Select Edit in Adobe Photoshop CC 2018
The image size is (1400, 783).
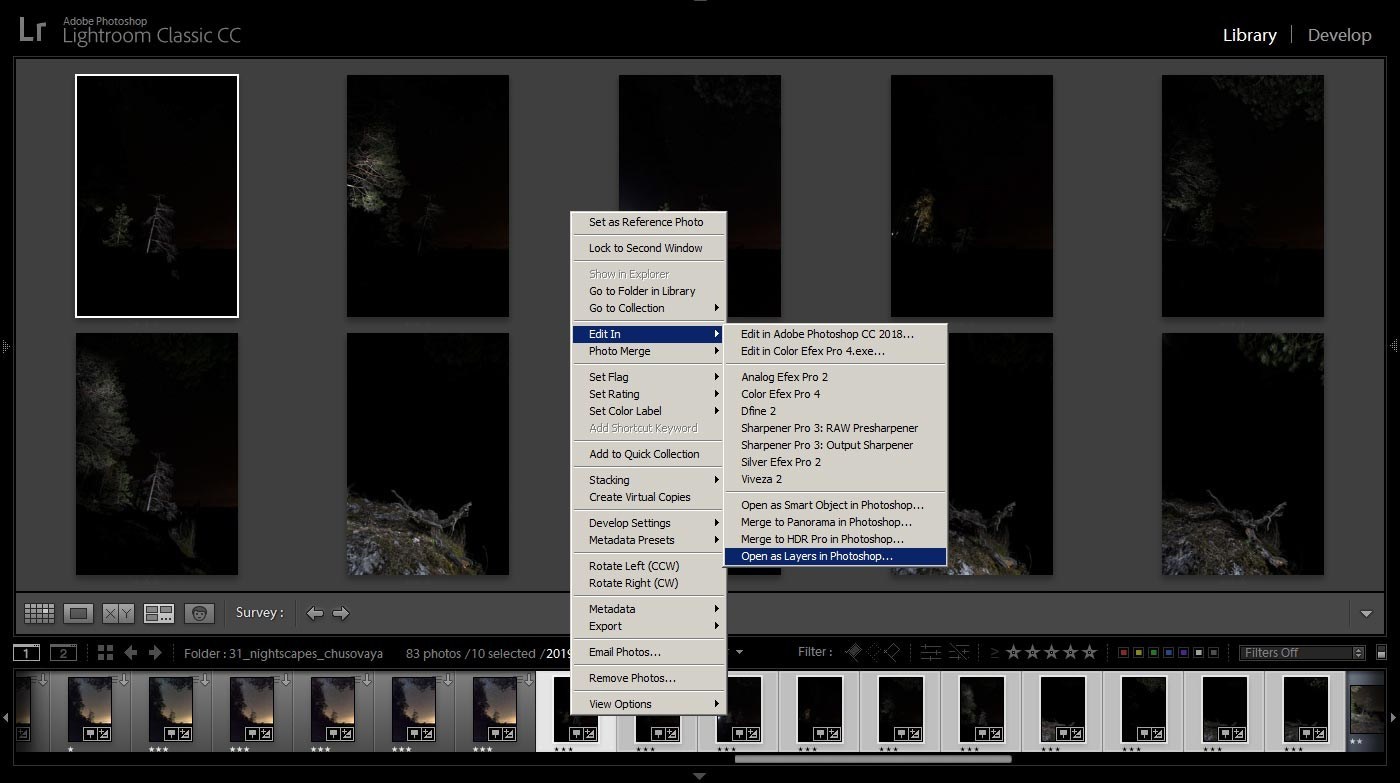click(826, 334)
